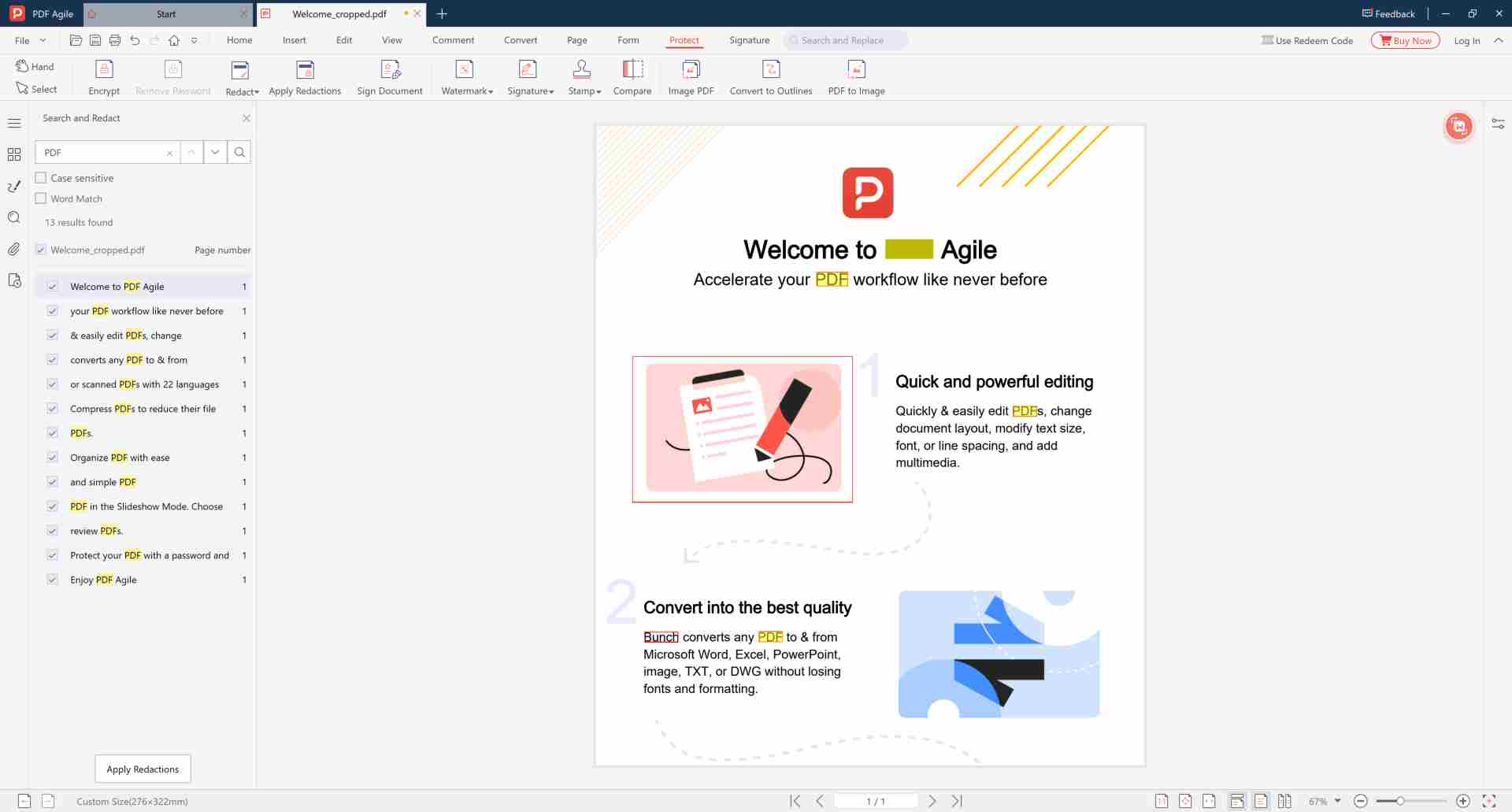Jump to the last page
Screen dimensions: 1512x812
[x=957, y=801]
